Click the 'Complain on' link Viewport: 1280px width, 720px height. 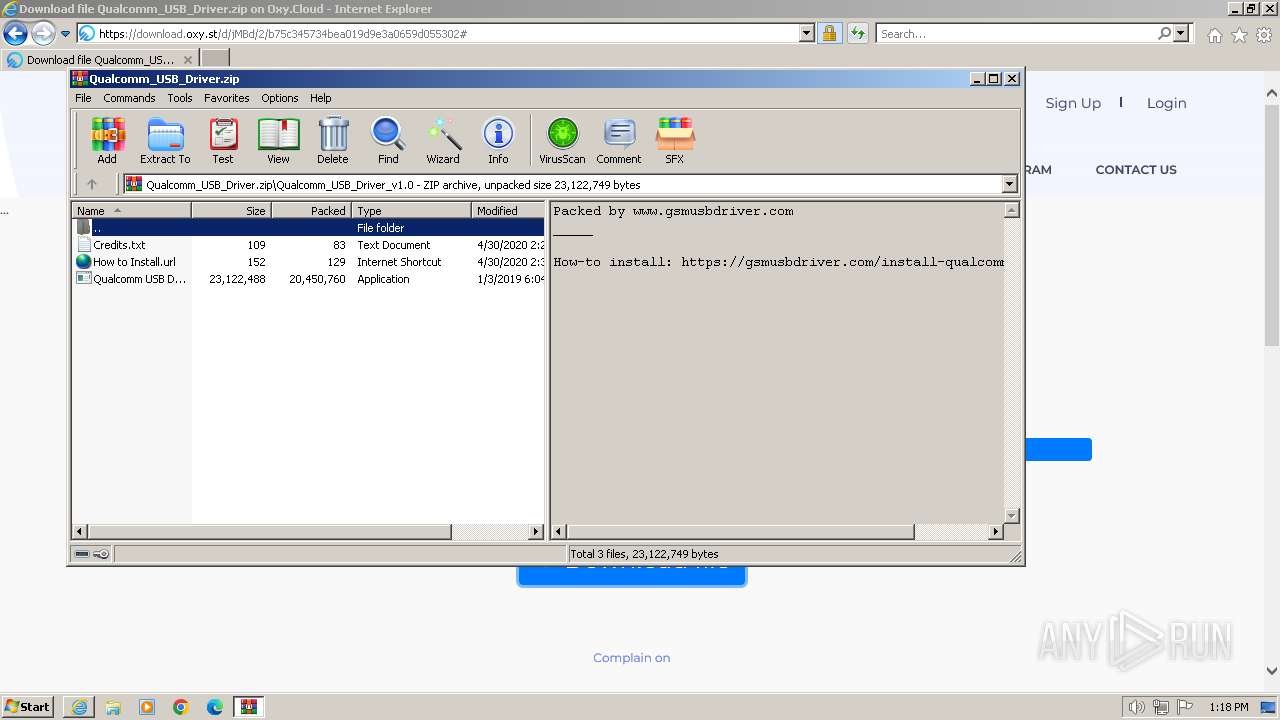click(631, 658)
